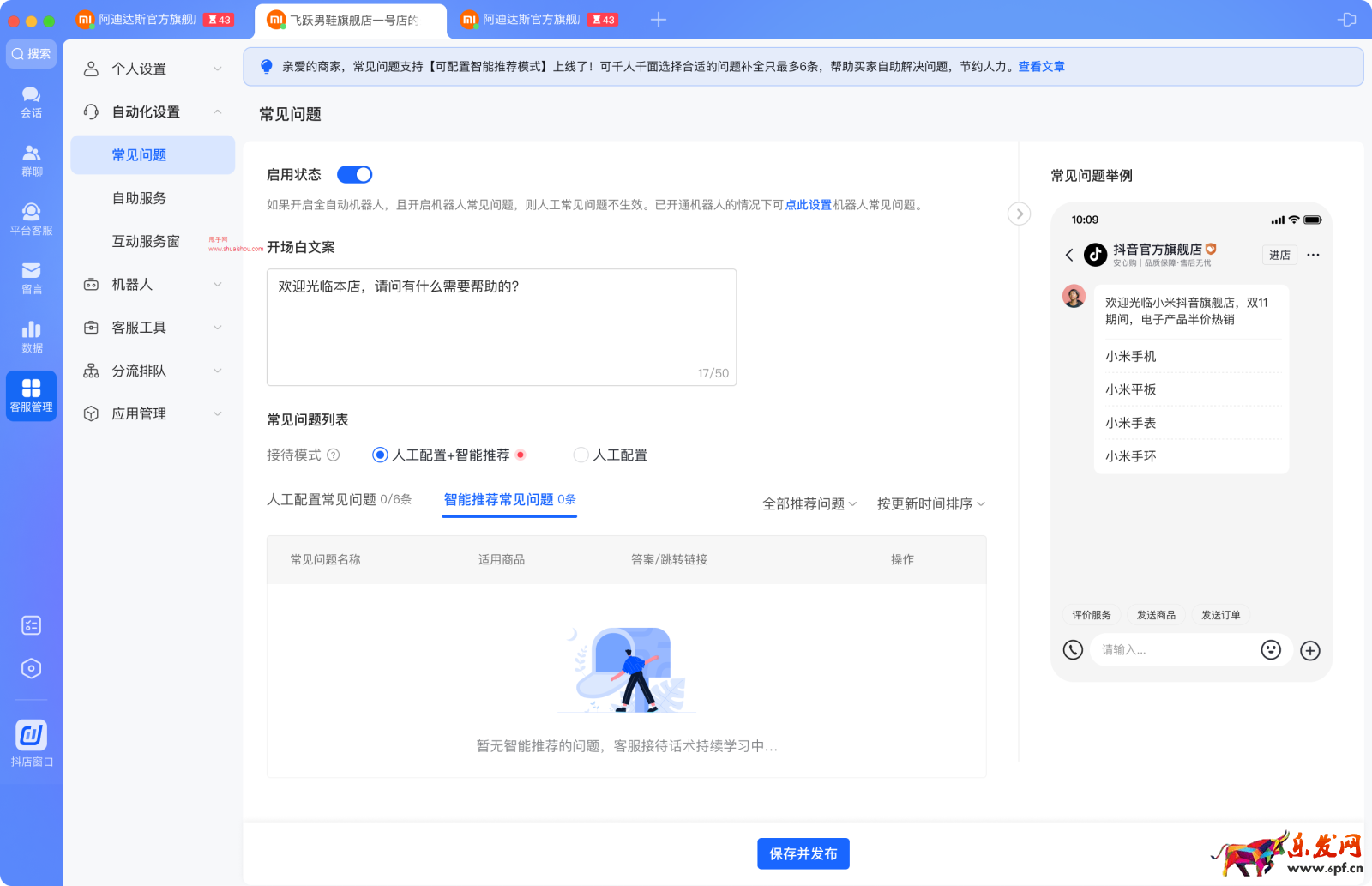Viewport: 1372px width, 886px height.
Task: Click the 常见问题名称 column header
Action: click(325, 560)
